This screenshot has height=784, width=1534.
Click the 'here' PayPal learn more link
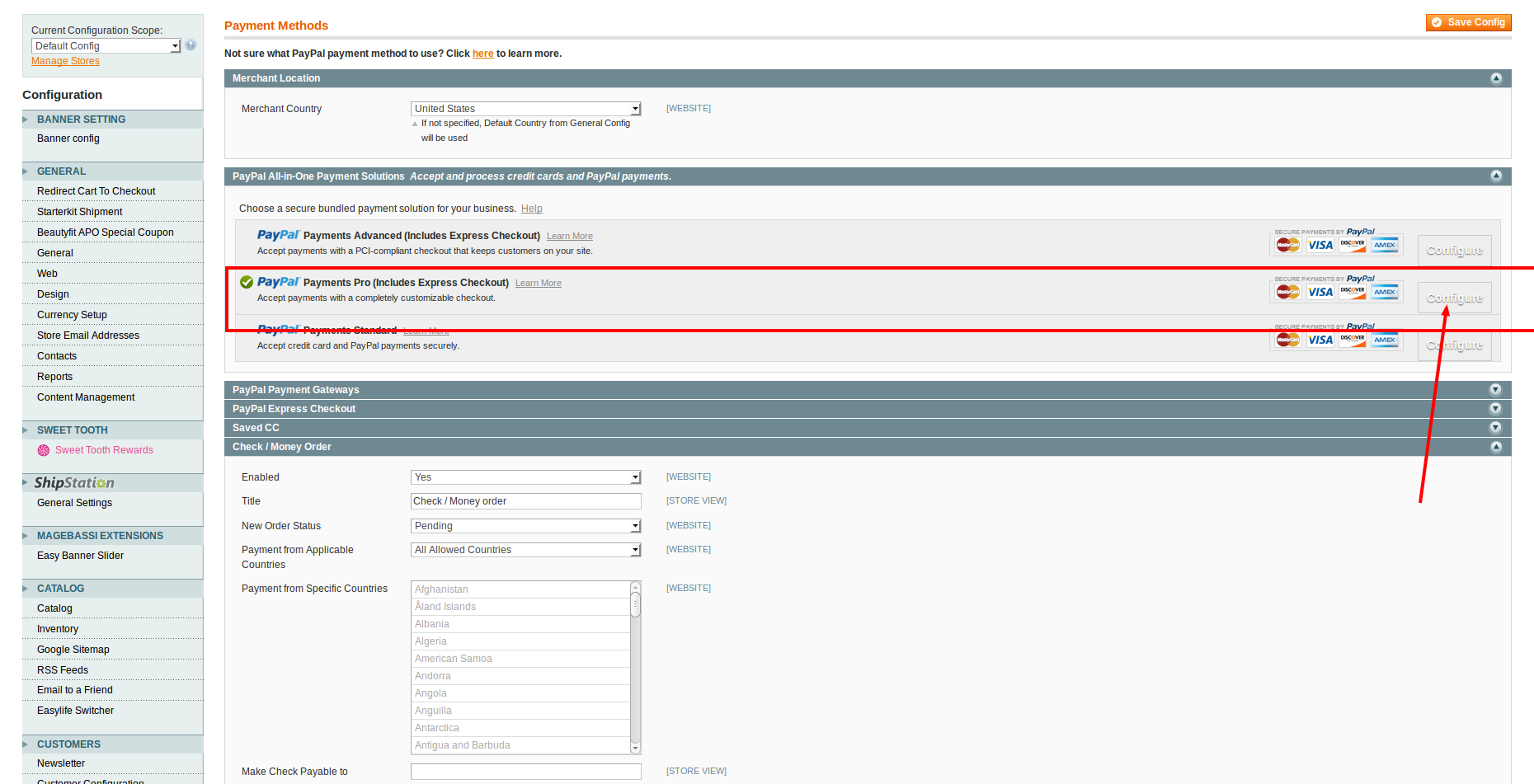point(482,54)
